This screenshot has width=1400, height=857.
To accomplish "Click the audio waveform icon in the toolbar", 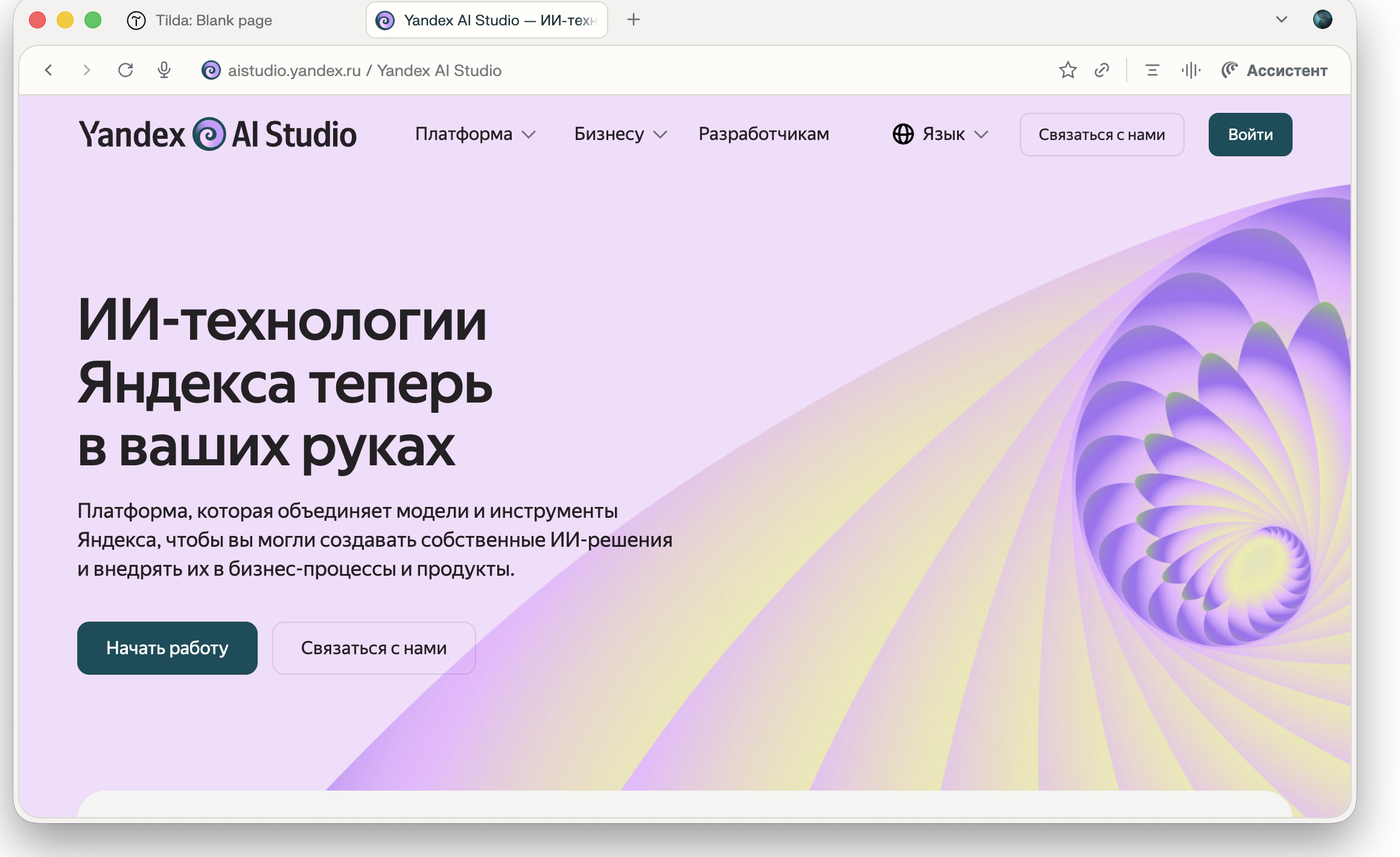I will coord(1191,71).
